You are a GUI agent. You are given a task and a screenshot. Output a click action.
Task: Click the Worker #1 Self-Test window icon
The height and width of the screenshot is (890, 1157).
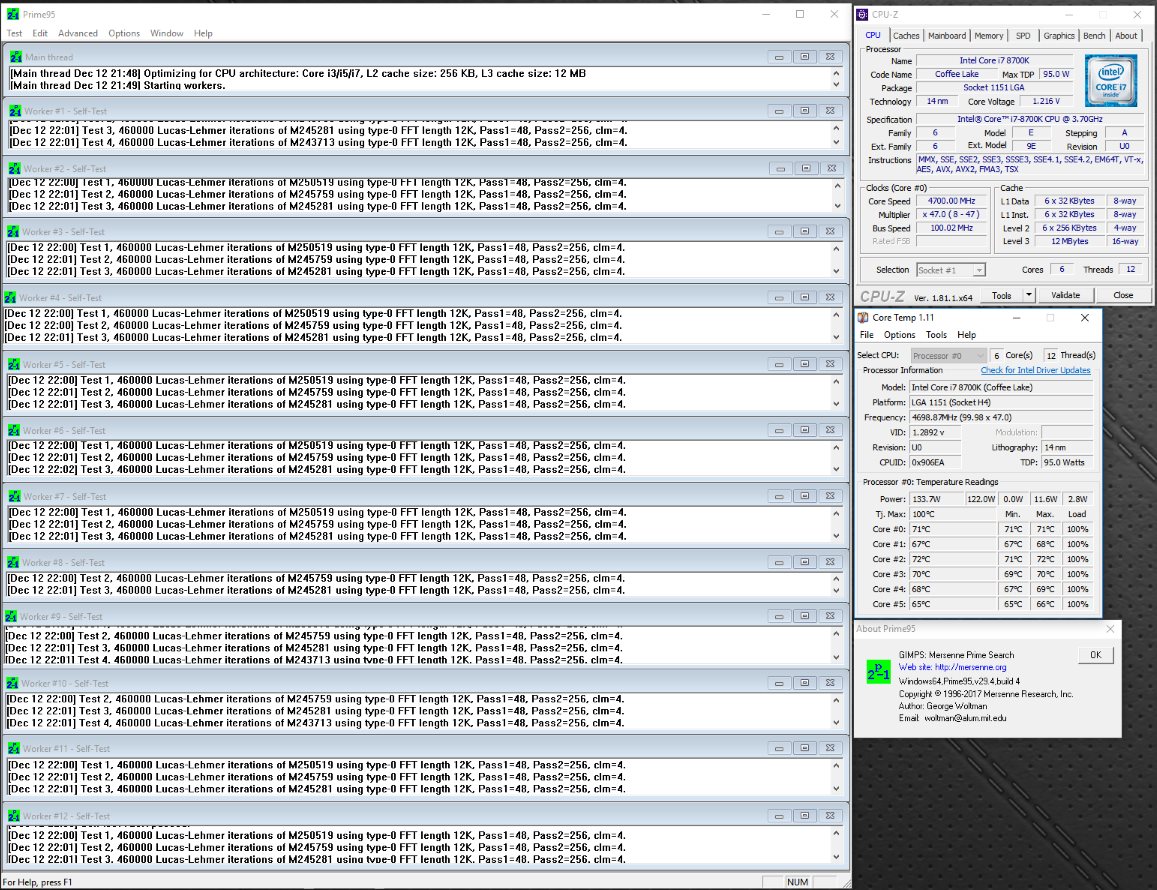tap(15, 111)
